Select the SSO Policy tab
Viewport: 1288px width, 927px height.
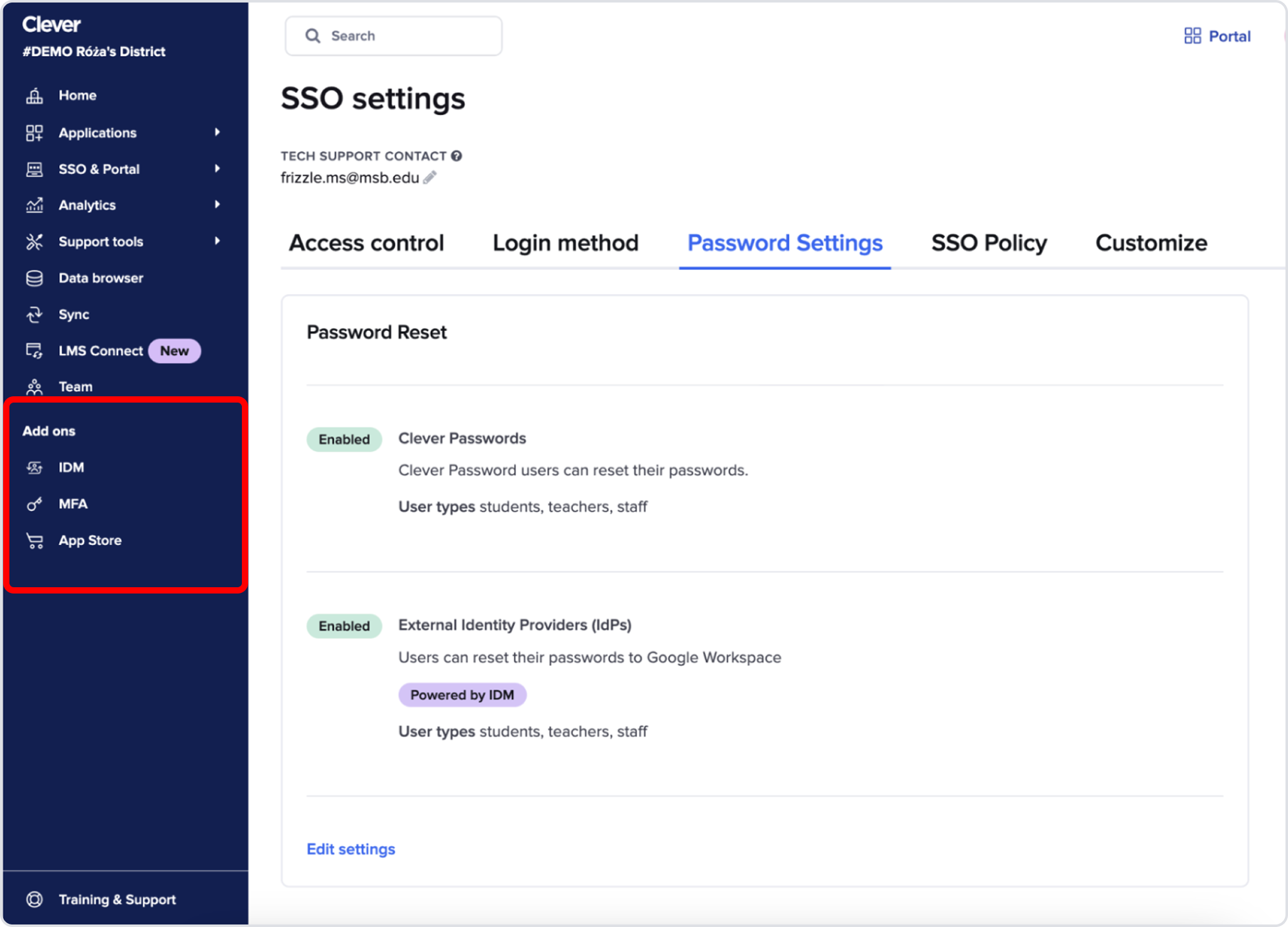989,243
